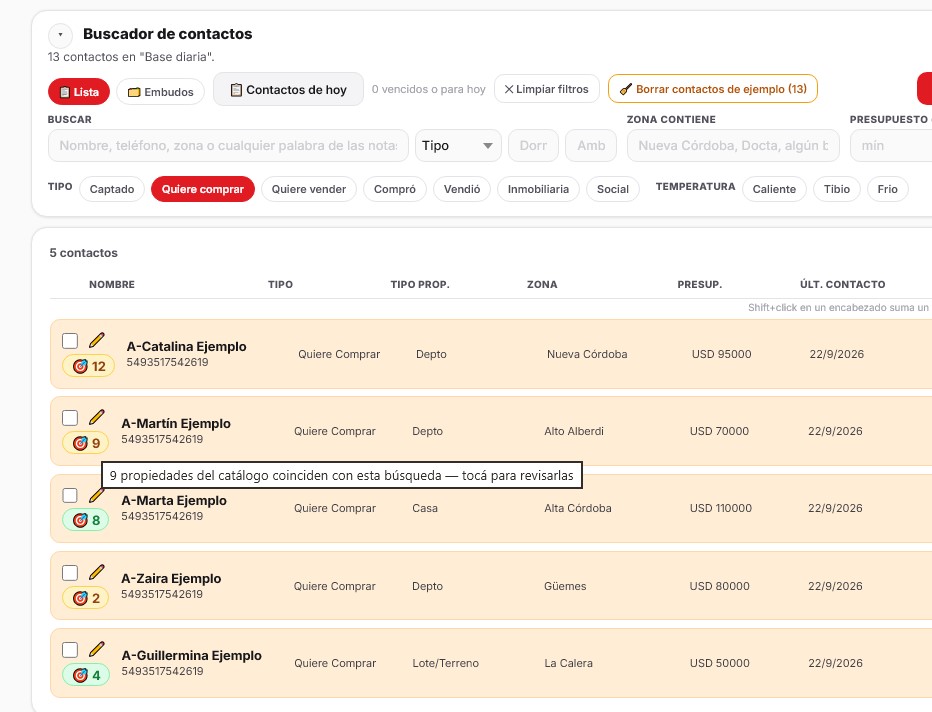Edit A-Martín Ejemplo with pencil icon
This screenshot has width=932, height=712.
tap(96, 417)
